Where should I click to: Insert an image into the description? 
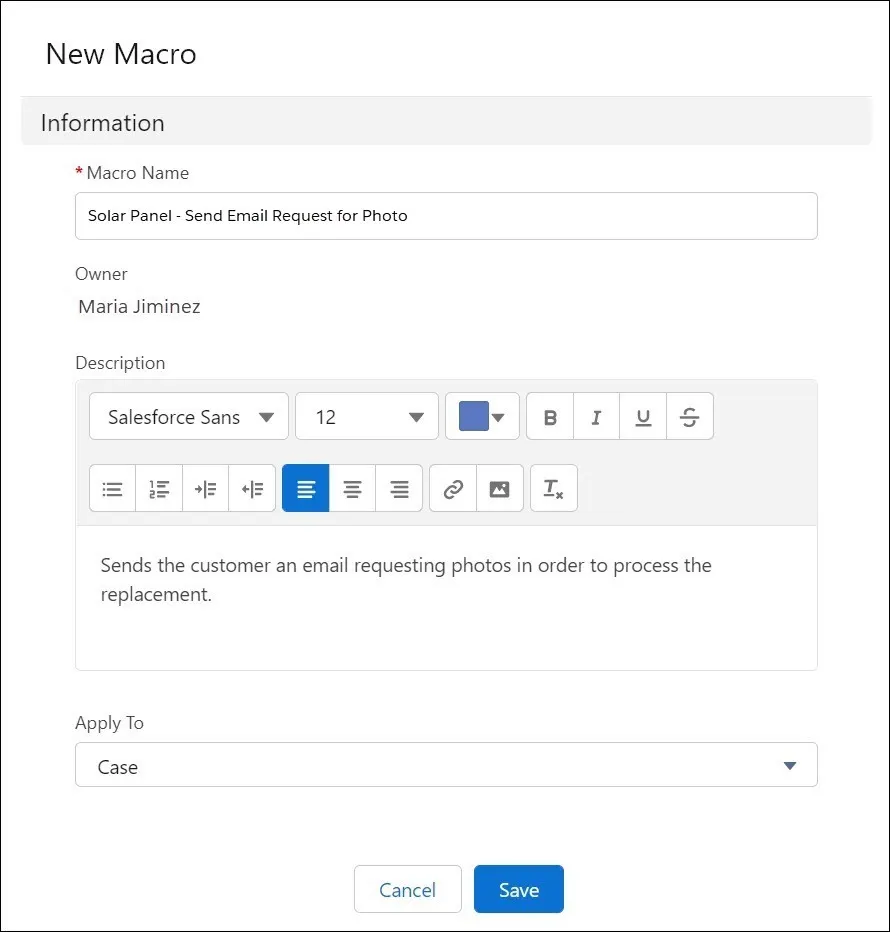click(x=499, y=489)
